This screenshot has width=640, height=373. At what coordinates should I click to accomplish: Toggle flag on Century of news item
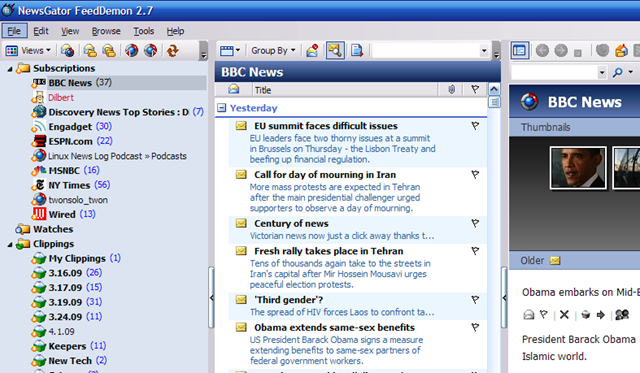[475, 223]
